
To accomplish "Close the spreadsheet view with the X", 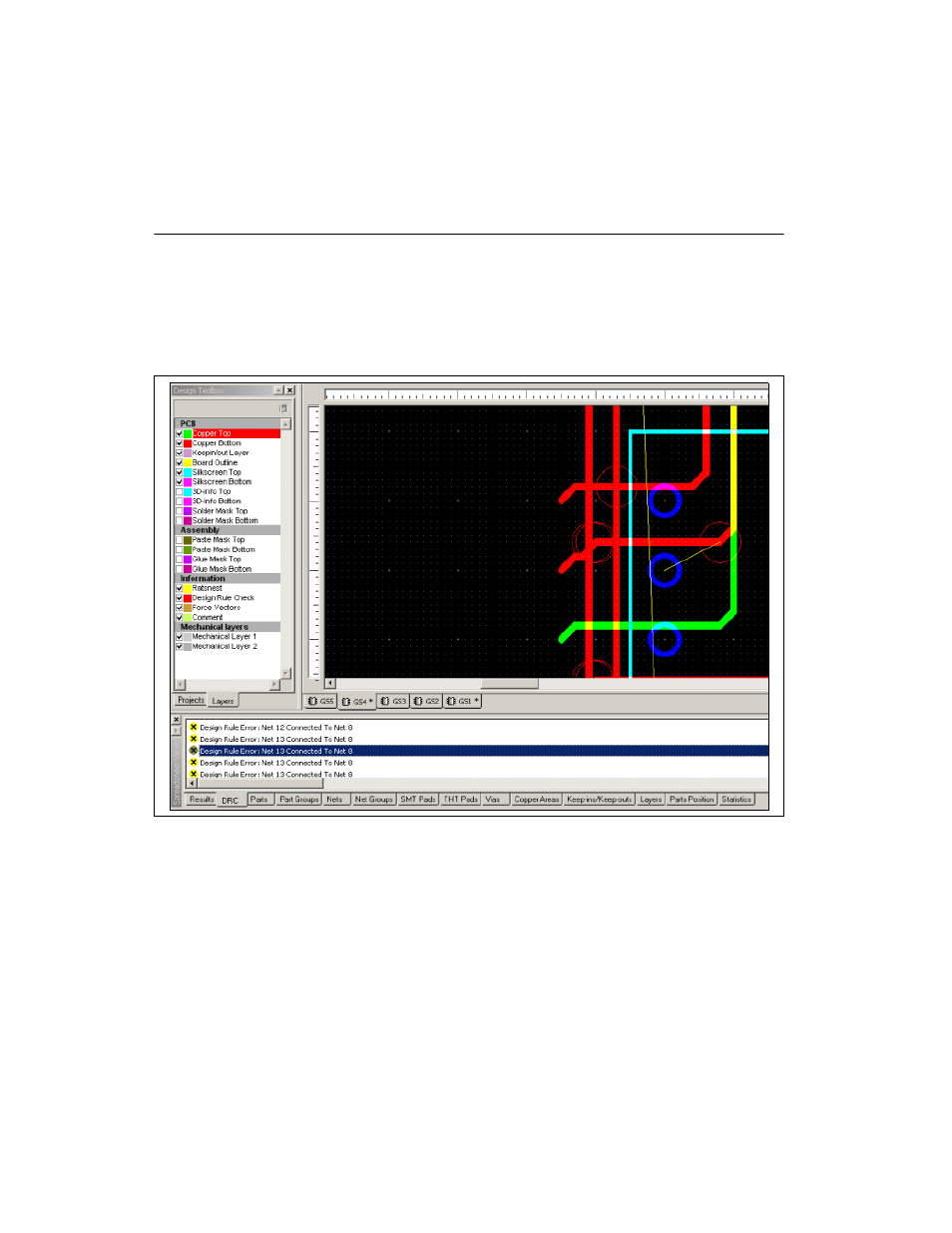I will click(177, 719).
